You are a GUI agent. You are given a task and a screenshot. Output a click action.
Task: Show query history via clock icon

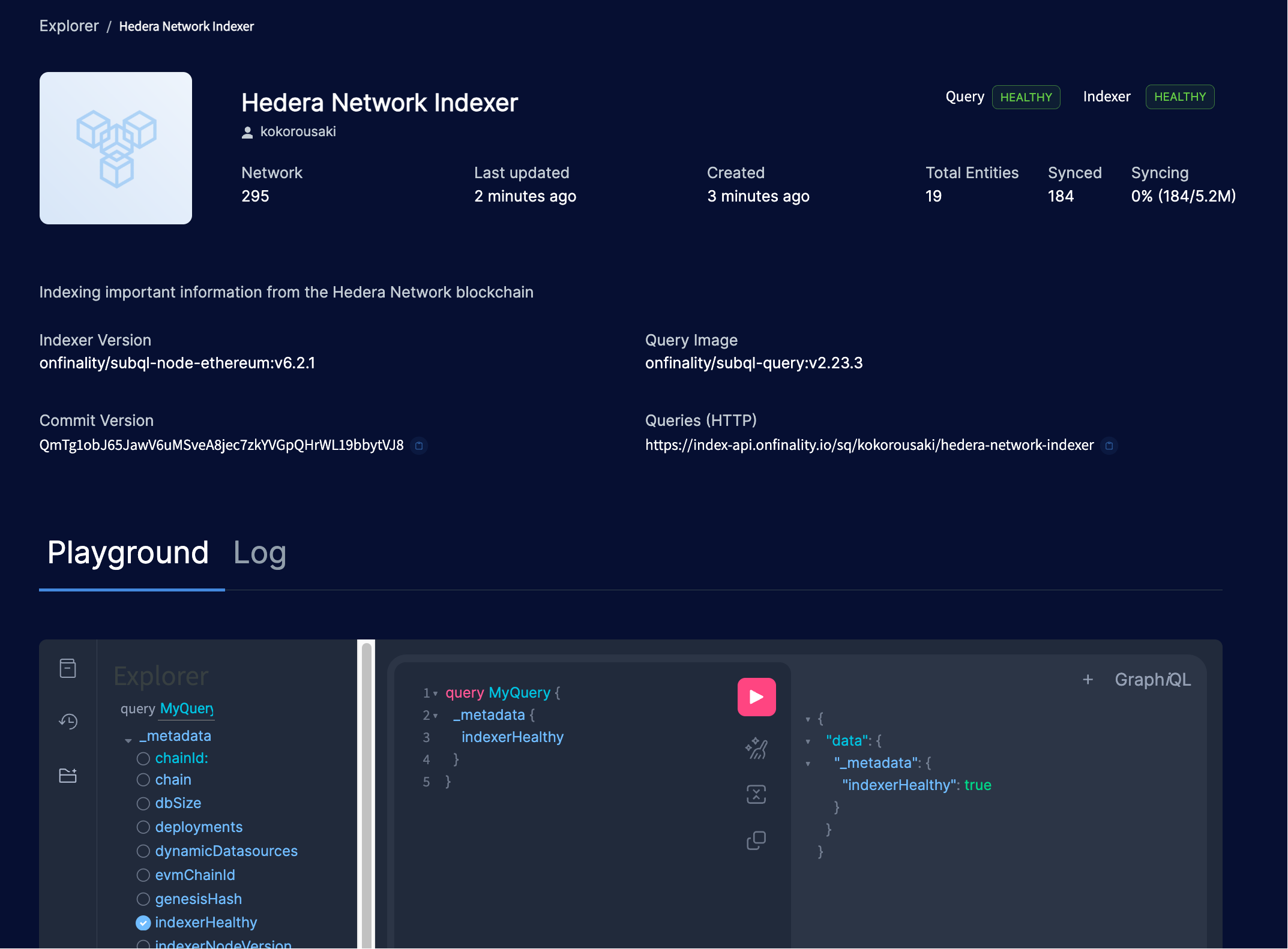click(68, 722)
